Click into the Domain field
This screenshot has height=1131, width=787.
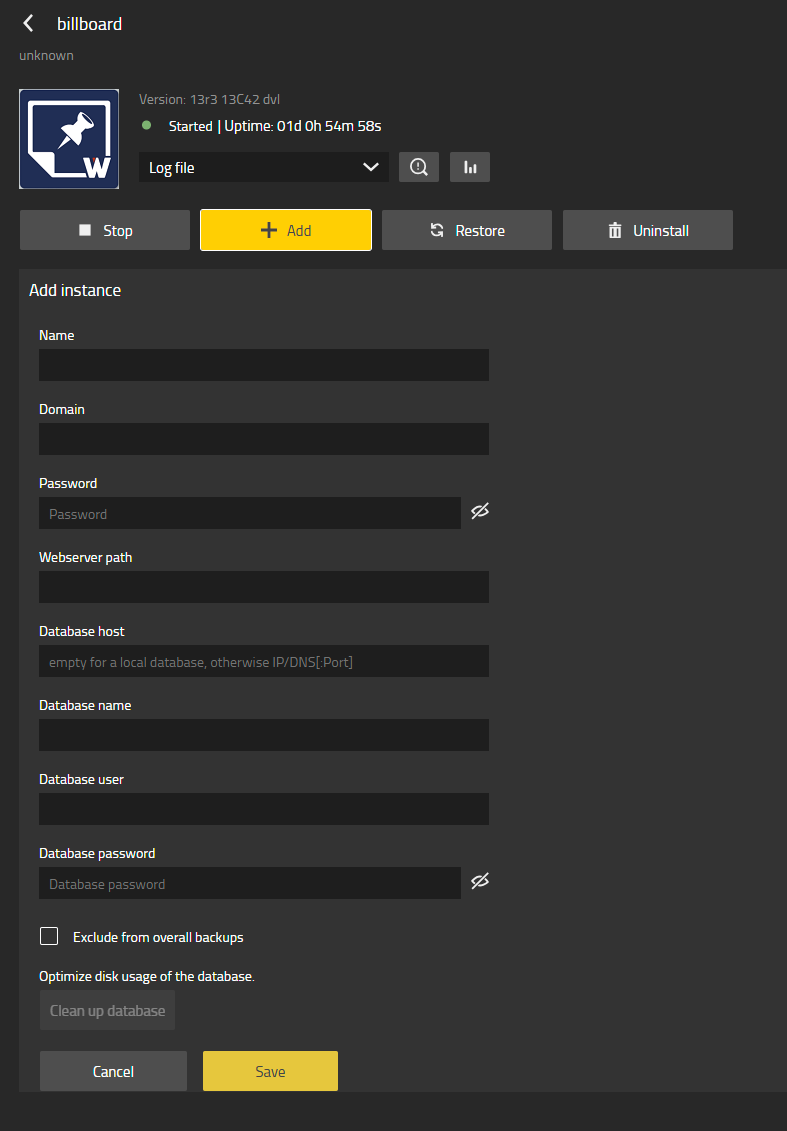pyautogui.click(x=264, y=439)
